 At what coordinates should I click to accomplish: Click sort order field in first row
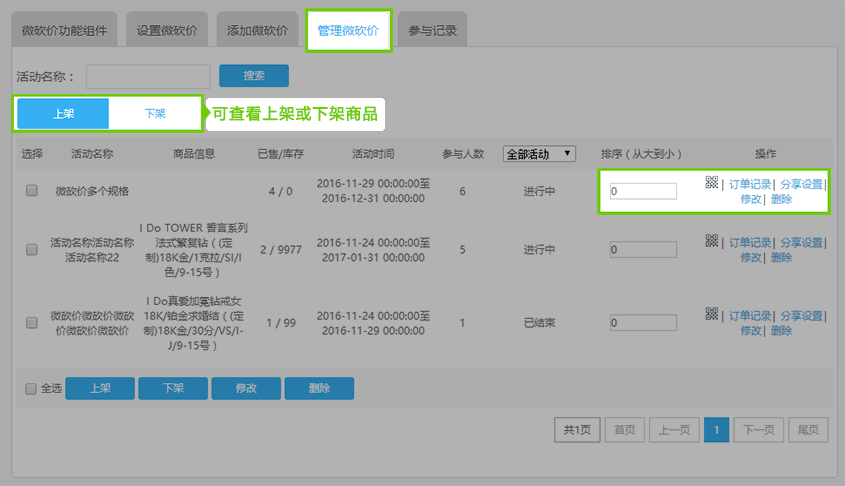point(643,191)
